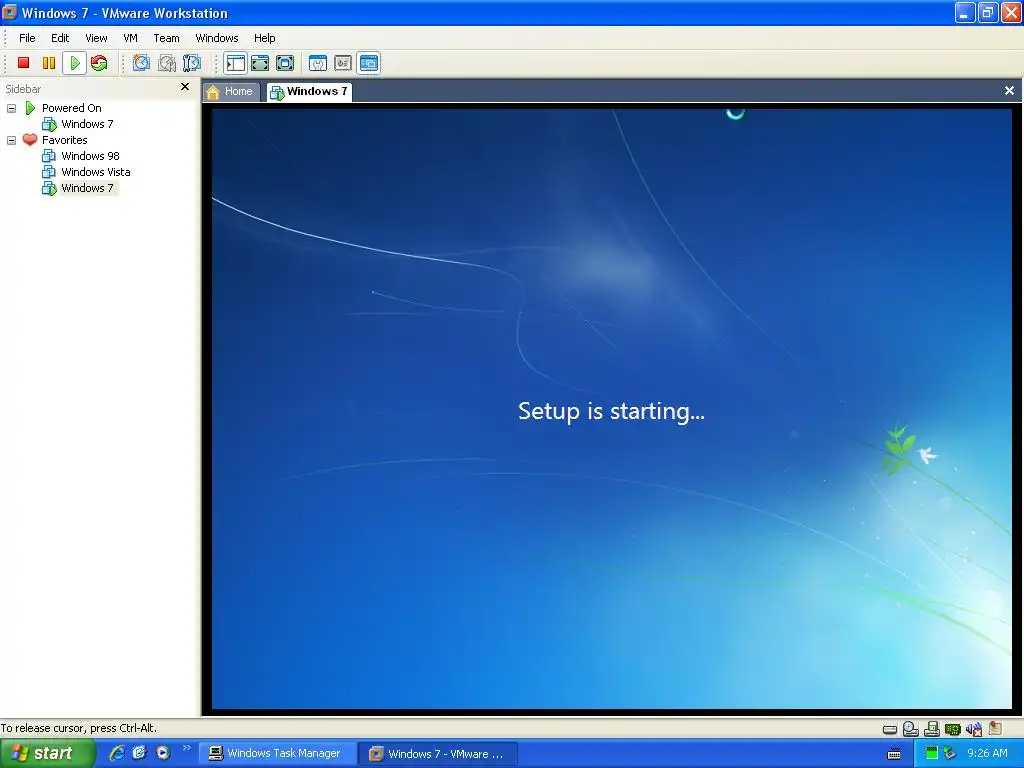Click inside the Windows 7 guest screen
This screenshot has height=768, width=1024.
click(x=611, y=409)
